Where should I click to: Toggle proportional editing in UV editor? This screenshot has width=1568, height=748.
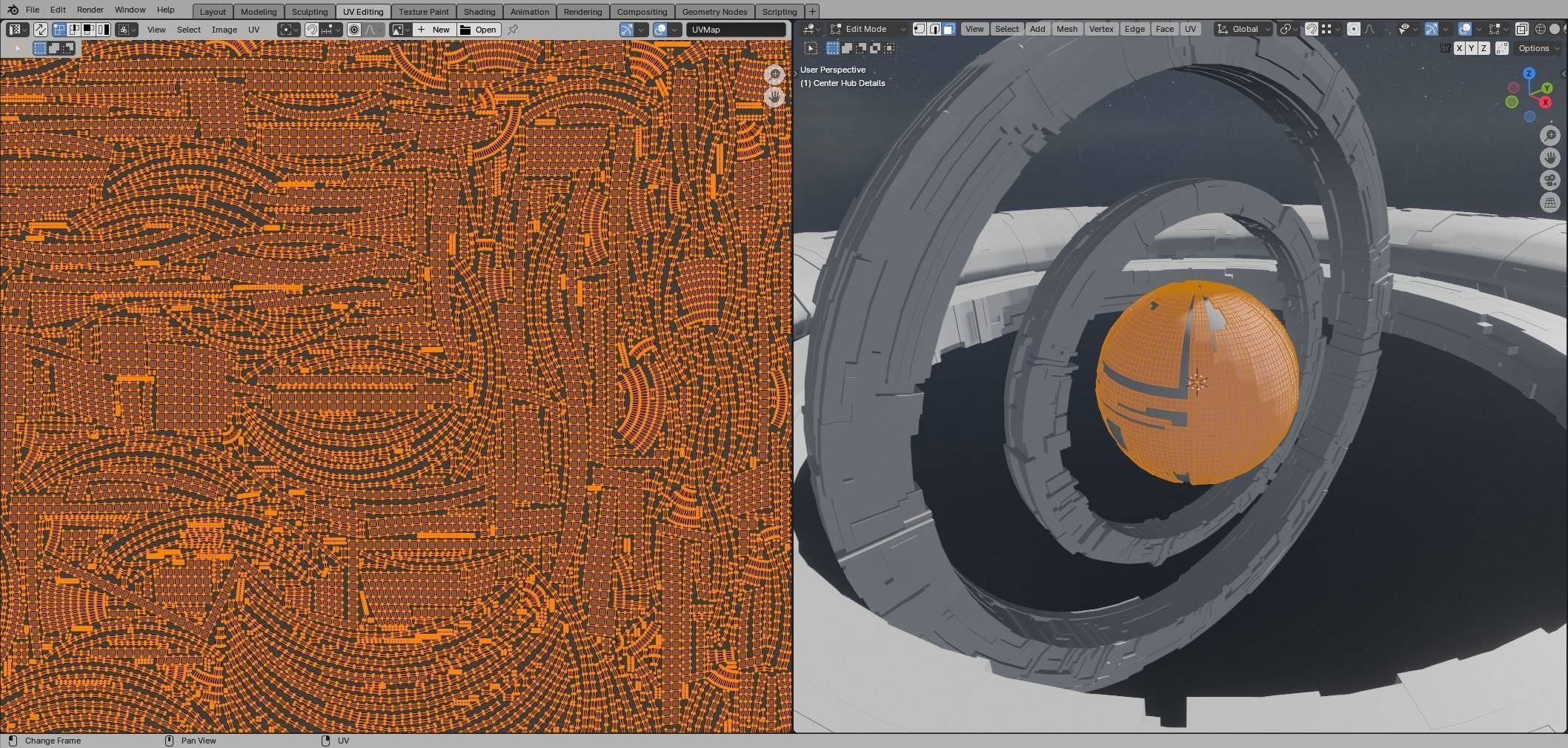click(354, 30)
